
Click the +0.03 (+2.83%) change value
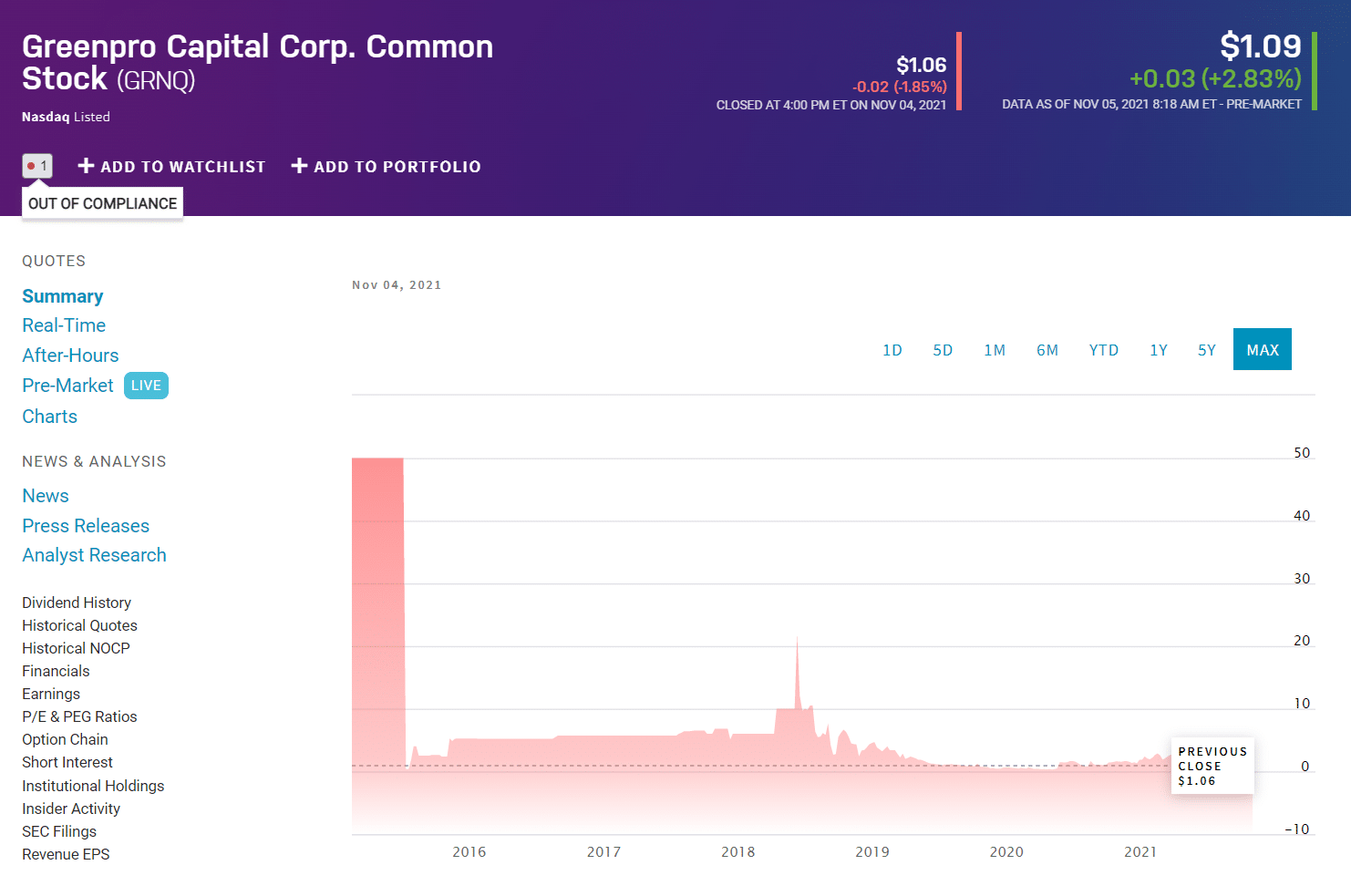pyautogui.click(x=1215, y=79)
